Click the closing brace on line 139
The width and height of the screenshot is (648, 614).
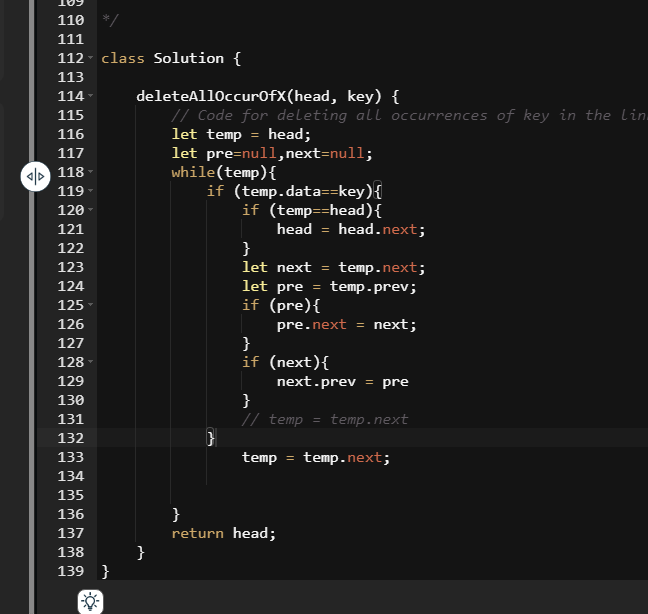[x=105, y=571]
